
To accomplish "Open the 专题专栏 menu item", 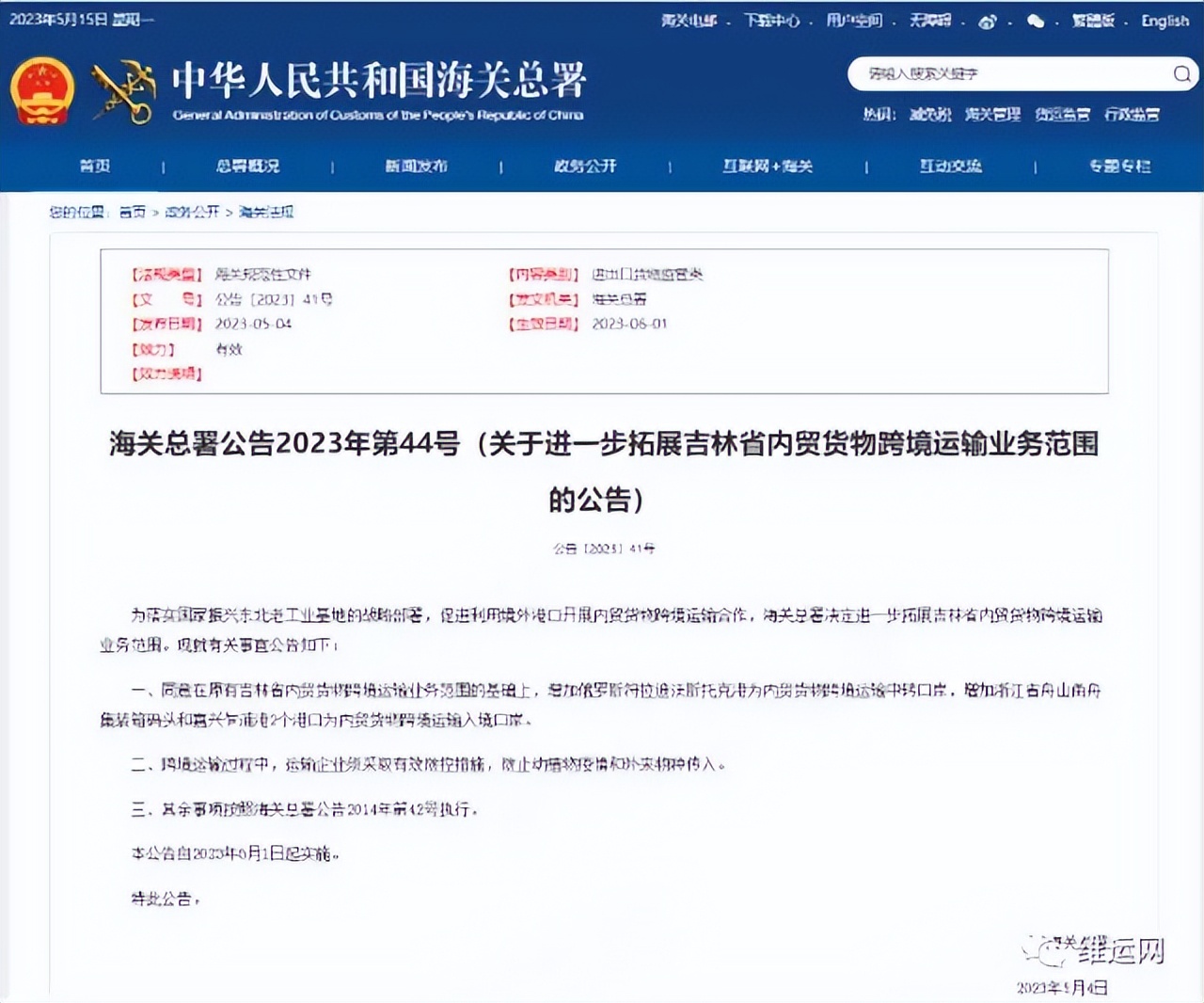I will pyautogui.click(x=1118, y=166).
